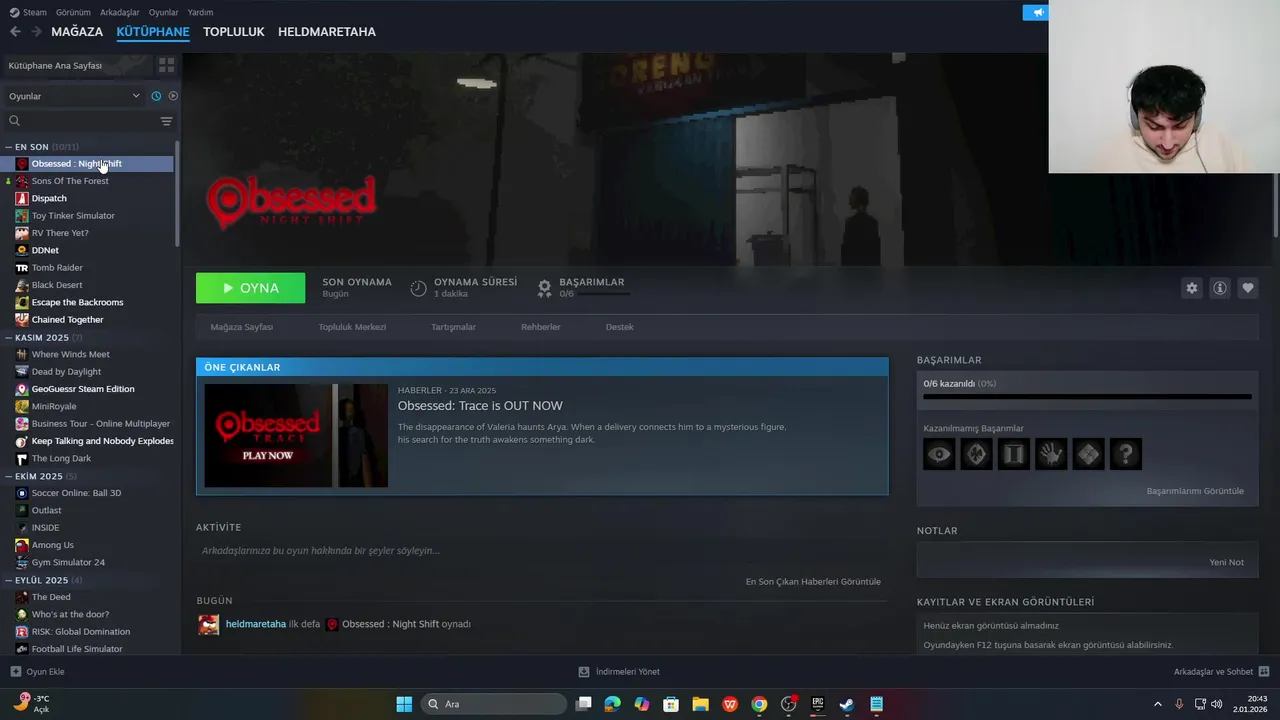Open the Yardım menu

(200, 13)
